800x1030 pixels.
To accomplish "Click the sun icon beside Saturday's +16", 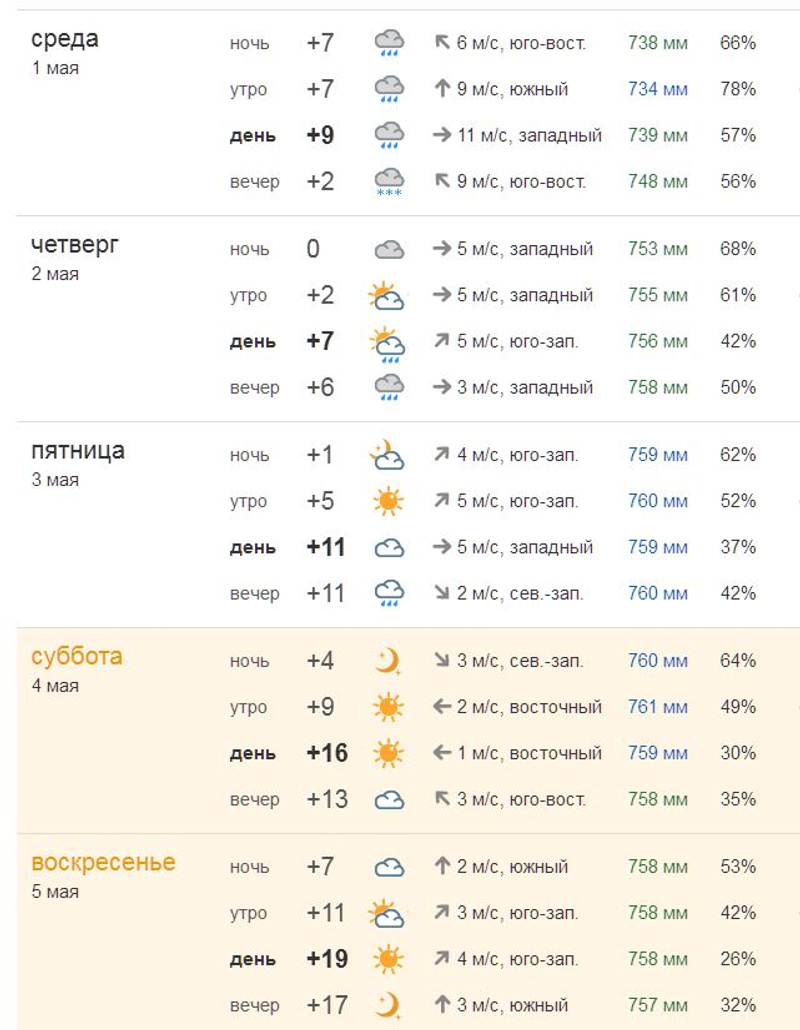I will pyautogui.click(x=388, y=753).
